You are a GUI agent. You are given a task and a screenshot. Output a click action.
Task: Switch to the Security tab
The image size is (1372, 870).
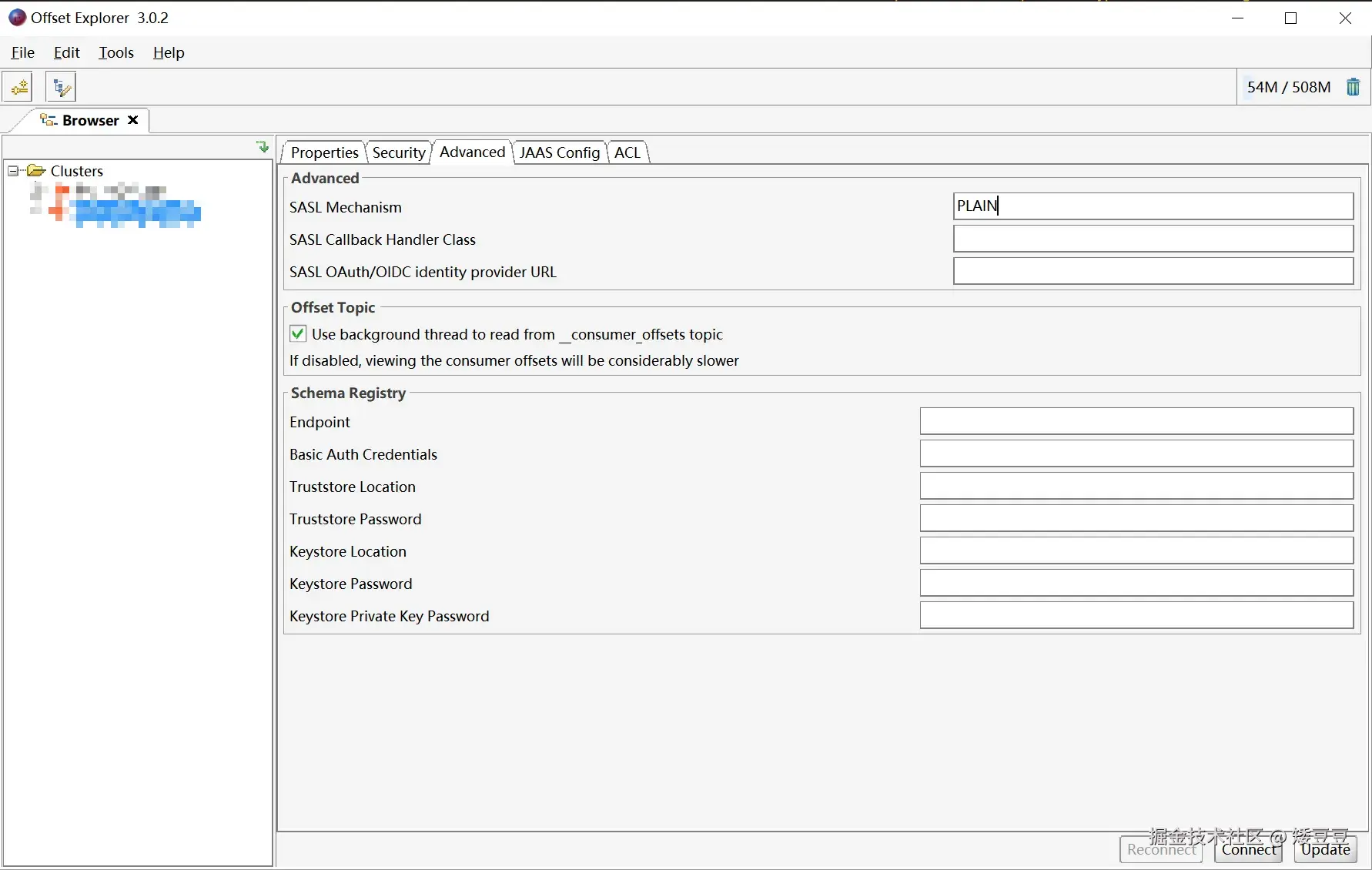click(x=398, y=152)
